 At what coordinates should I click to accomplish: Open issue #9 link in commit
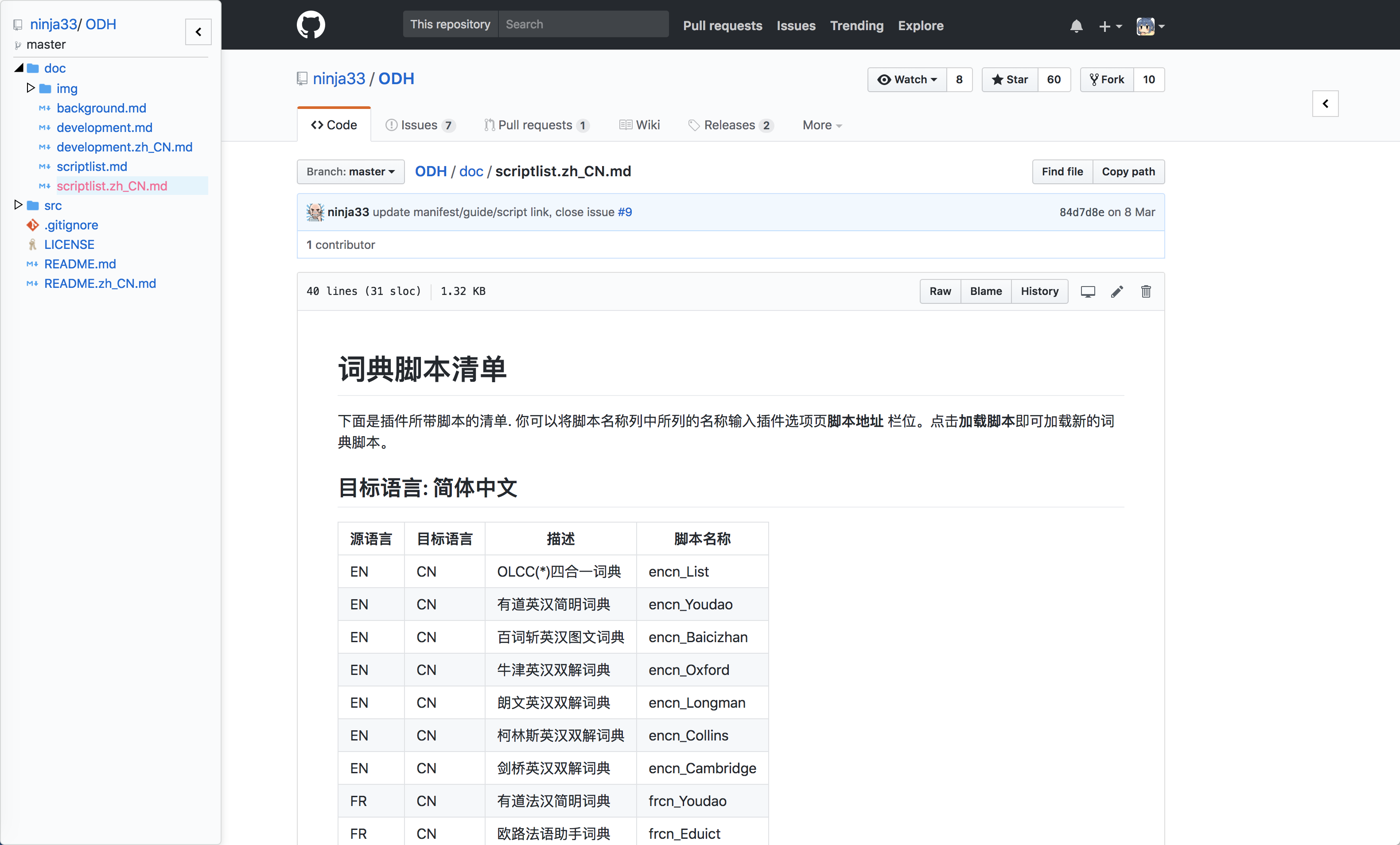pos(624,212)
